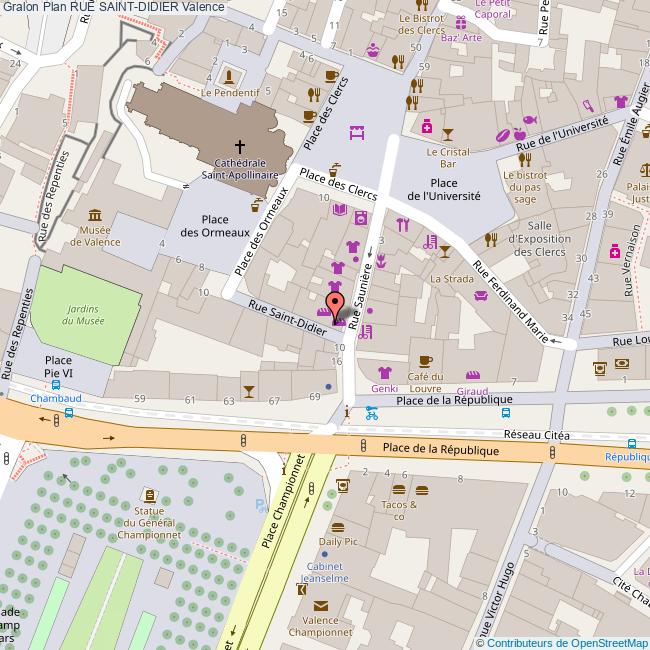Click the Valence Championnet post office icon
Screen dimensions: 650x650
click(320, 605)
